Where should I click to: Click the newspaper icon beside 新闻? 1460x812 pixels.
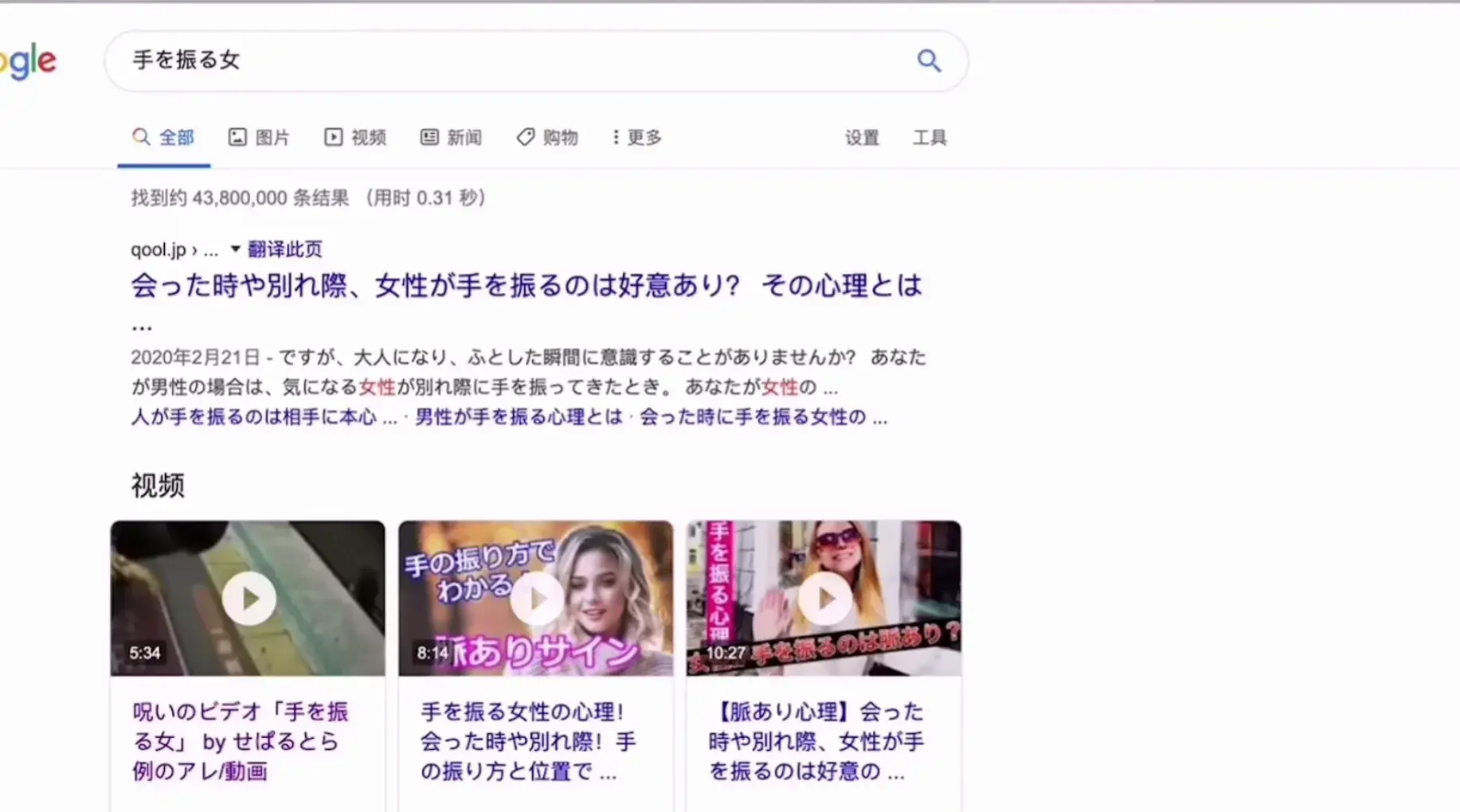[429, 137]
